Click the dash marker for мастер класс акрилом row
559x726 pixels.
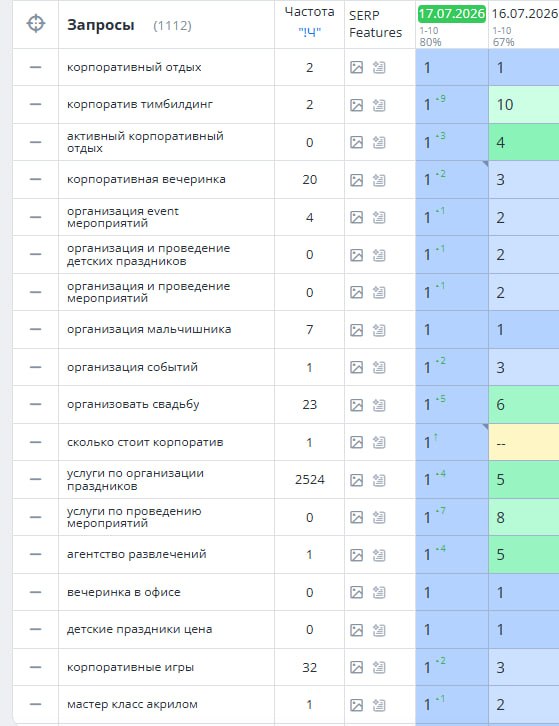click(36, 704)
